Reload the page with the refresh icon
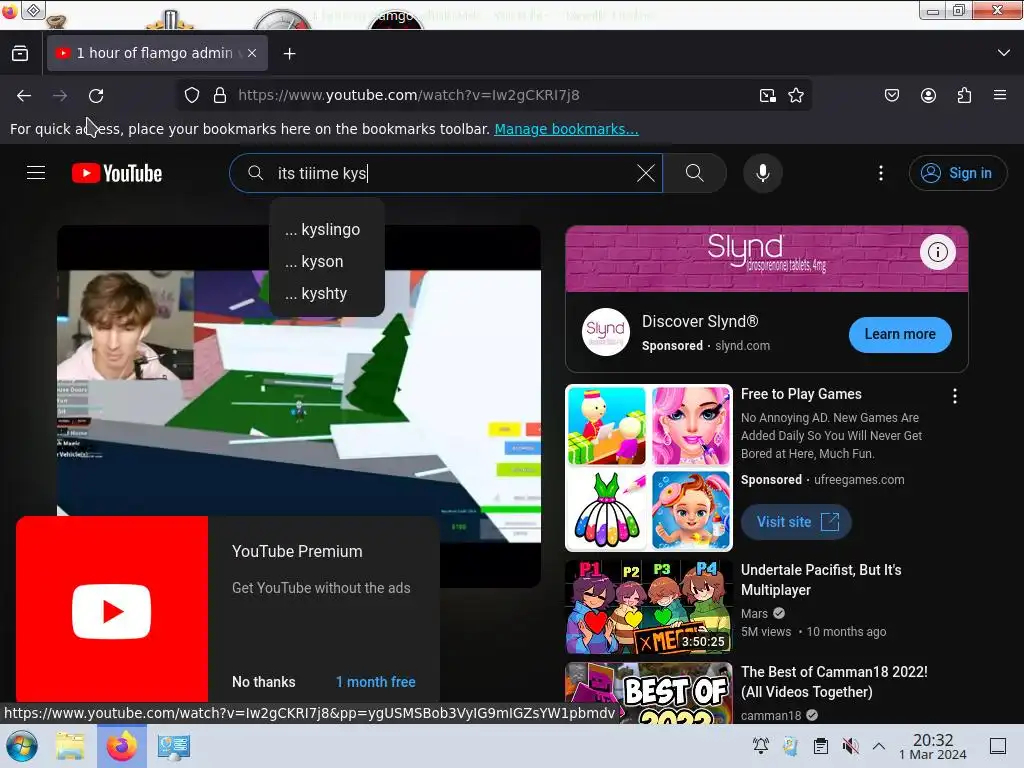1024x768 pixels. click(96, 96)
